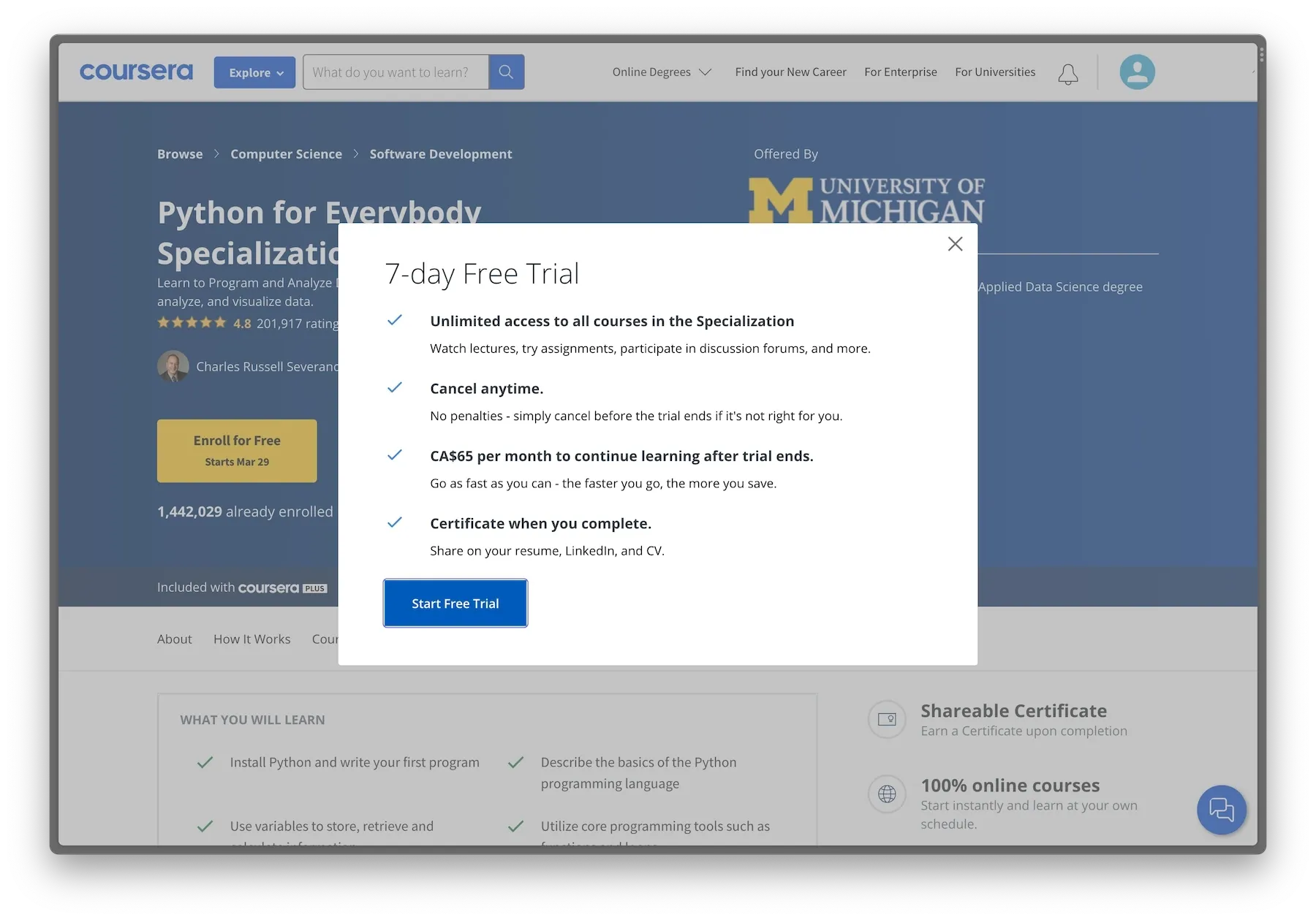Click the 'Applied Data Science degree' text

pos(1060,286)
